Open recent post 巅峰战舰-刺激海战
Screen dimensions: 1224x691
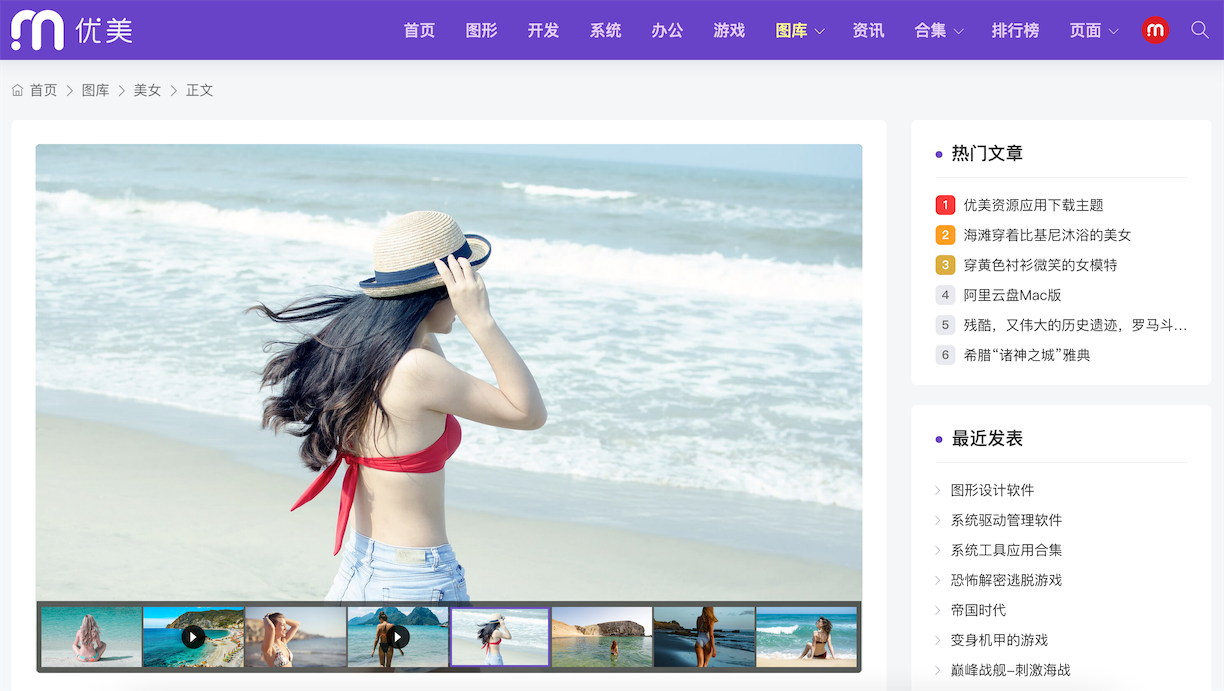click(1010, 670)
